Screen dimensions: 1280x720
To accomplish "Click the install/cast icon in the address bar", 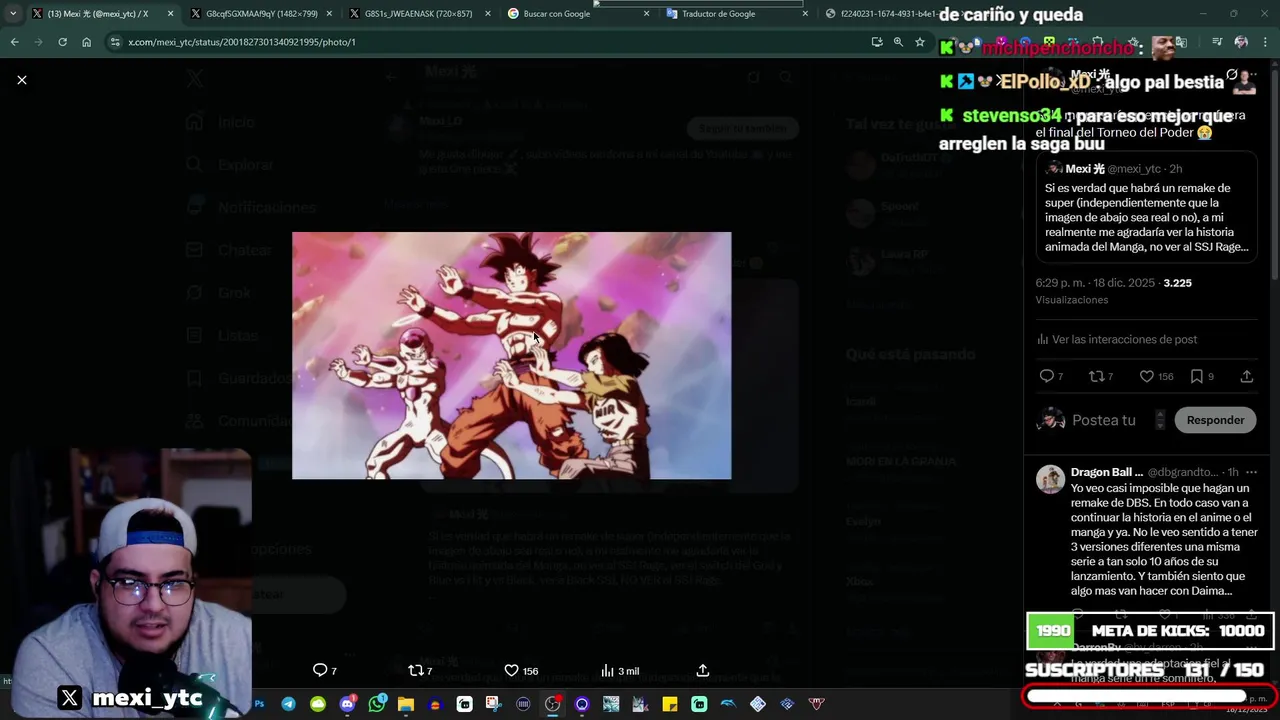I will tap(877, 42).
